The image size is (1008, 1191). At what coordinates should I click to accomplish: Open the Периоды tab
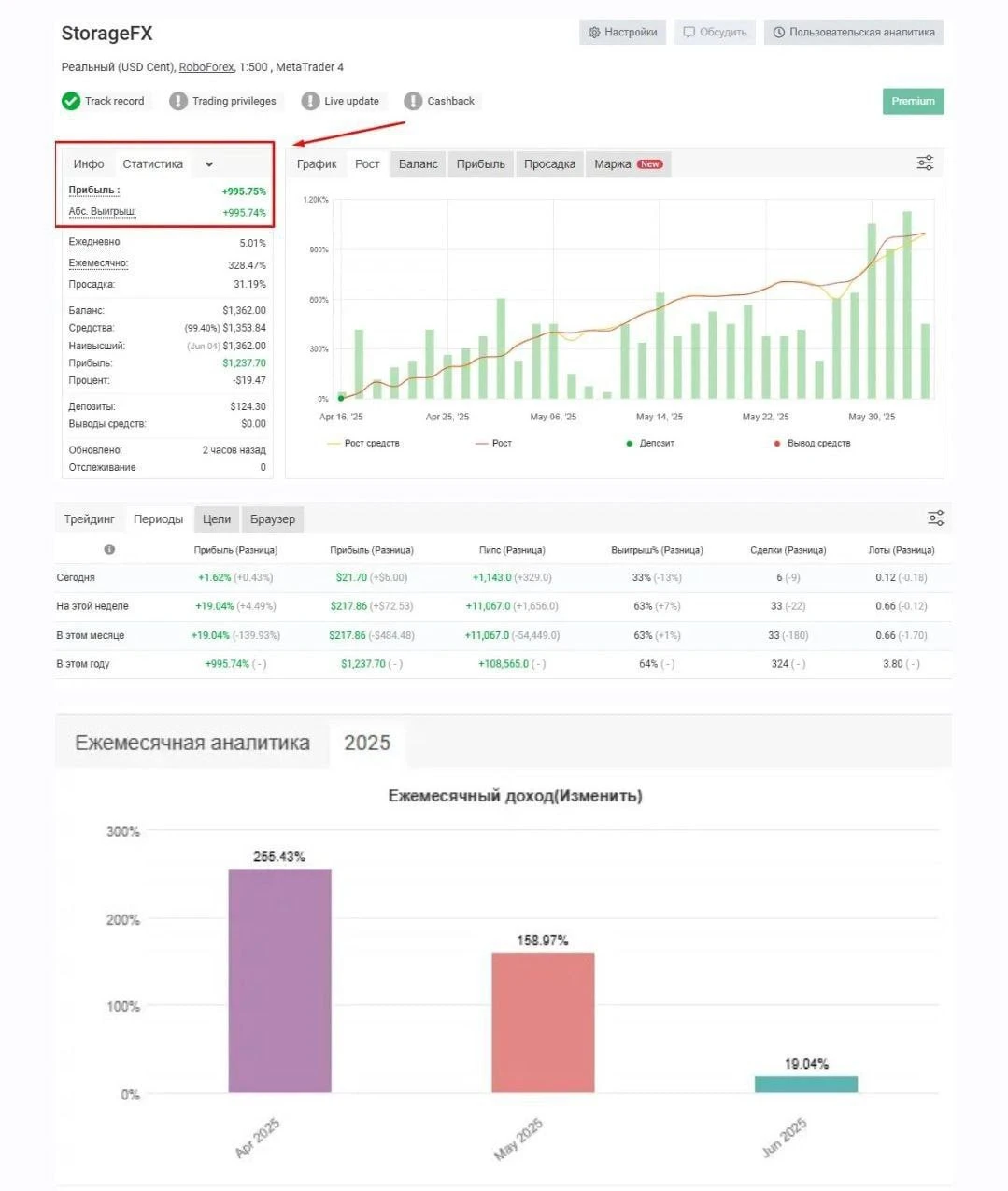158,518
